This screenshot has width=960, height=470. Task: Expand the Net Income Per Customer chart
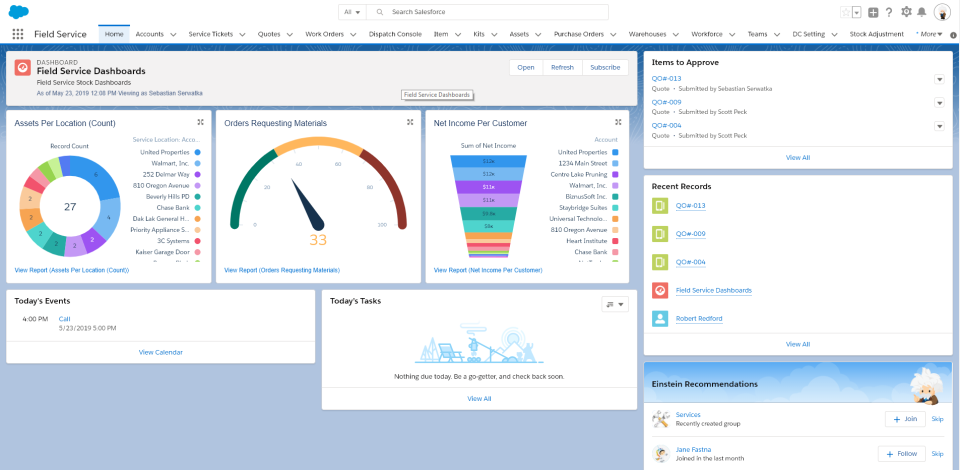tap(618, 122)
